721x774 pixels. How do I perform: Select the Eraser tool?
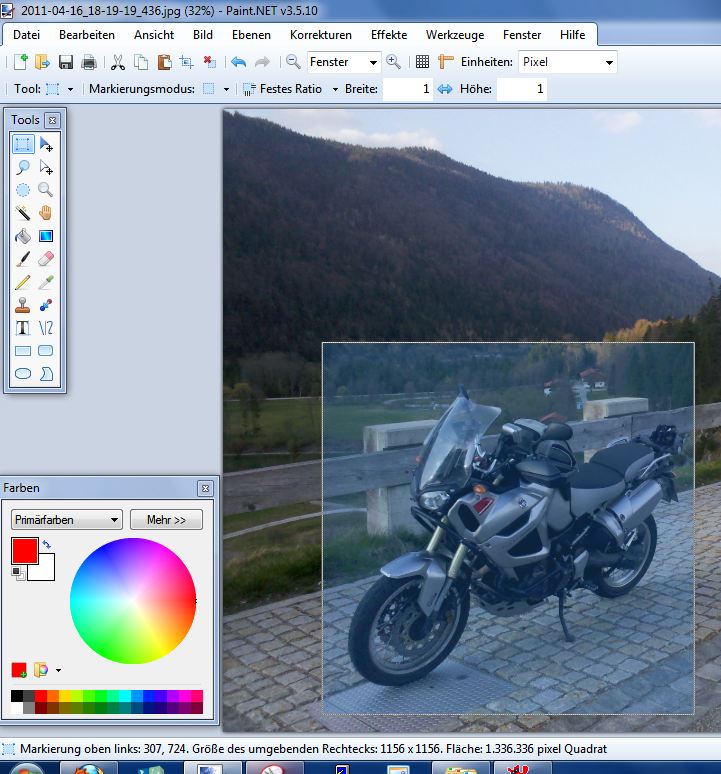tap(46, 260)
